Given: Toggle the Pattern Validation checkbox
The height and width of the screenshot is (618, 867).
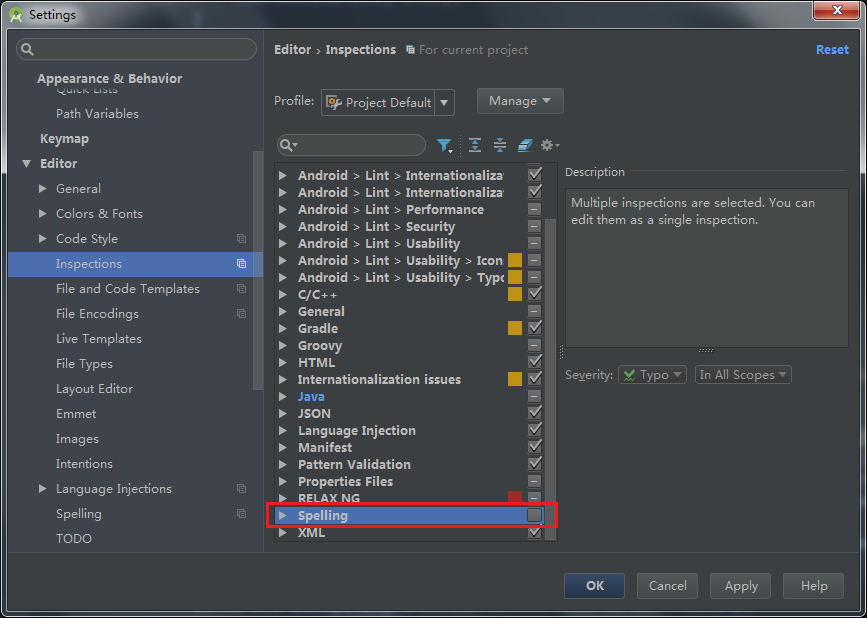Looking at the screenshot, I should [534, 464].
